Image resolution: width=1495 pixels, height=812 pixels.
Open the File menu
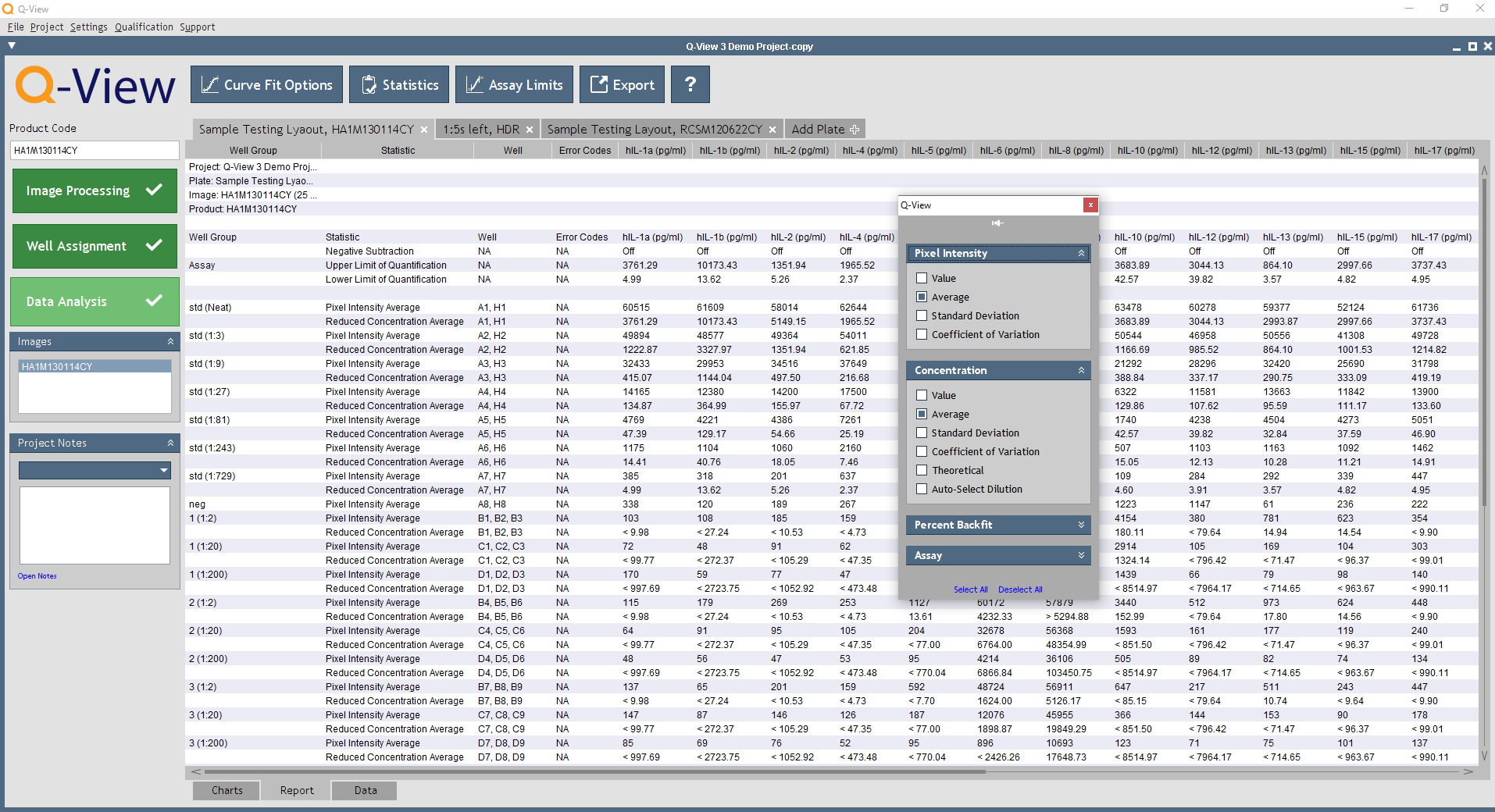click(x=16, y=27)
